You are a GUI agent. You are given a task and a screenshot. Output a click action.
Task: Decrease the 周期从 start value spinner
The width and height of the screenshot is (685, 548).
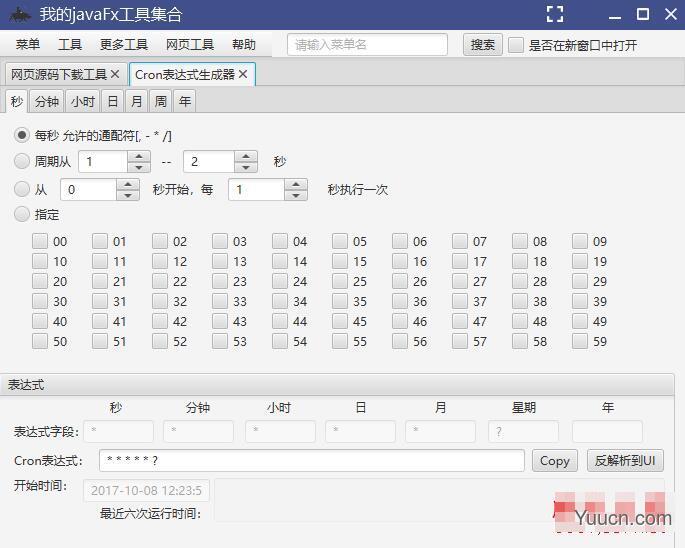[x=139, y=167]
